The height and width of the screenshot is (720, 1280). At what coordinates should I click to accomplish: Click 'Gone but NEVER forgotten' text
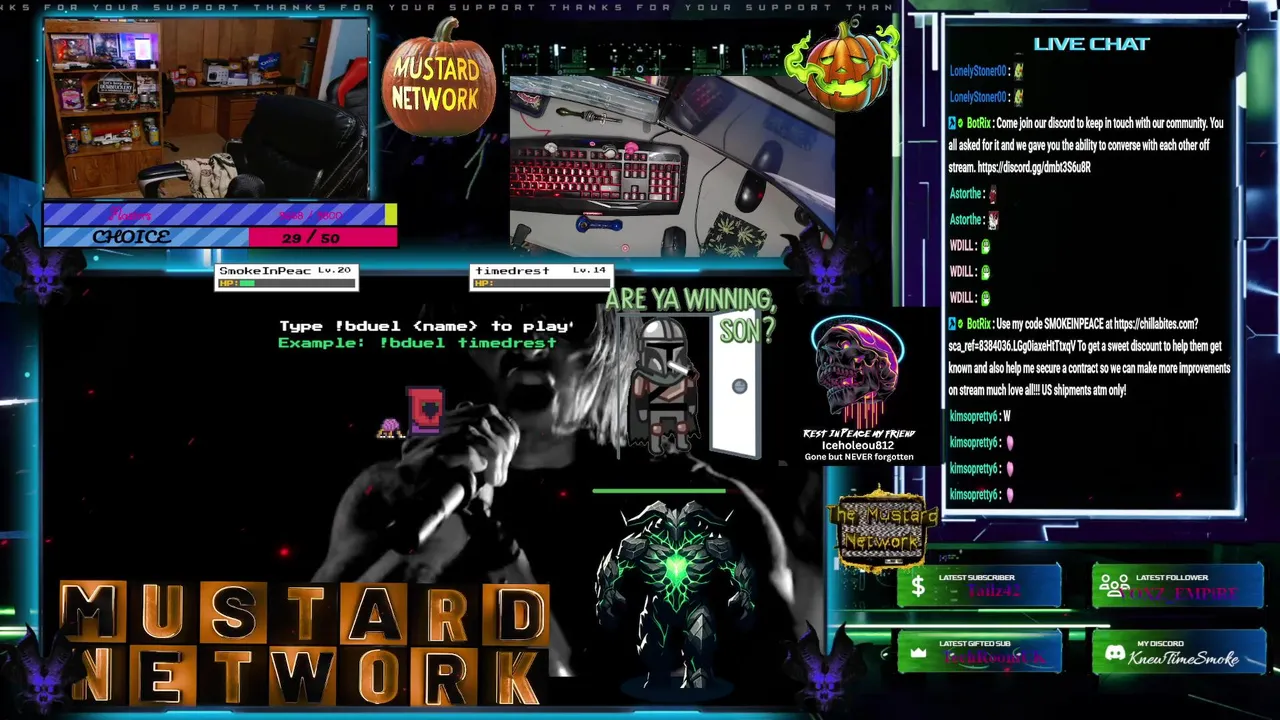(859, 457)
